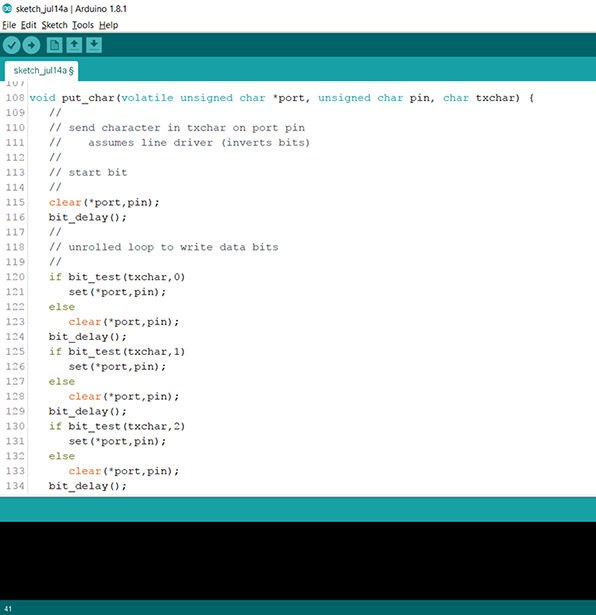Click the '// start bit' comment
The width and height of the screenshot is (596, 615).
pos(88,172)
